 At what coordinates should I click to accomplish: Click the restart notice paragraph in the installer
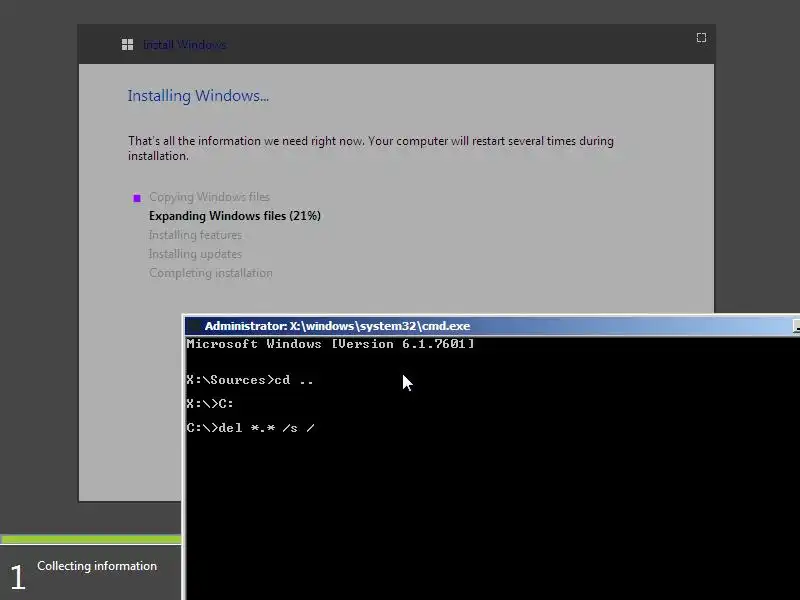(x=371, y=148)
